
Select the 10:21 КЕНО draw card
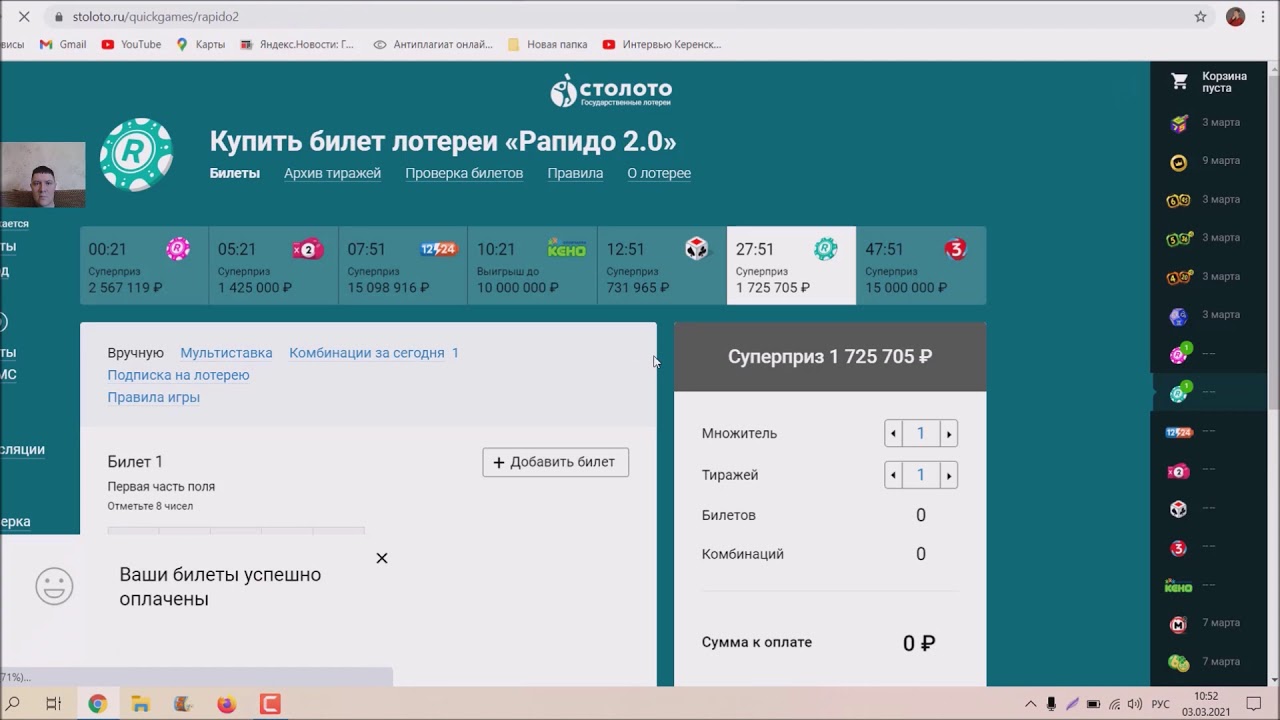pyautogui.click(x=532, y=265)
